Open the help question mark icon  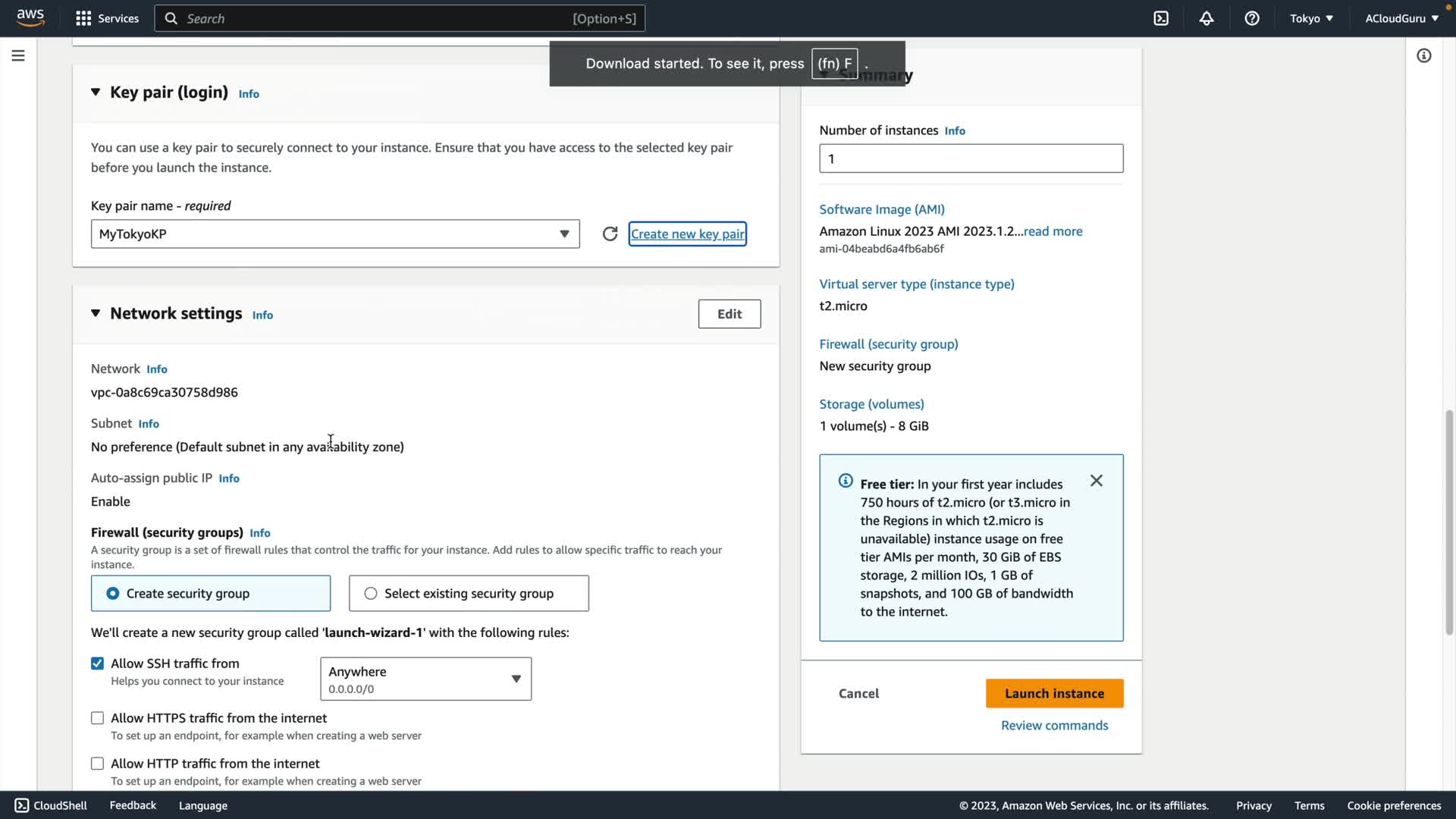1252,18
